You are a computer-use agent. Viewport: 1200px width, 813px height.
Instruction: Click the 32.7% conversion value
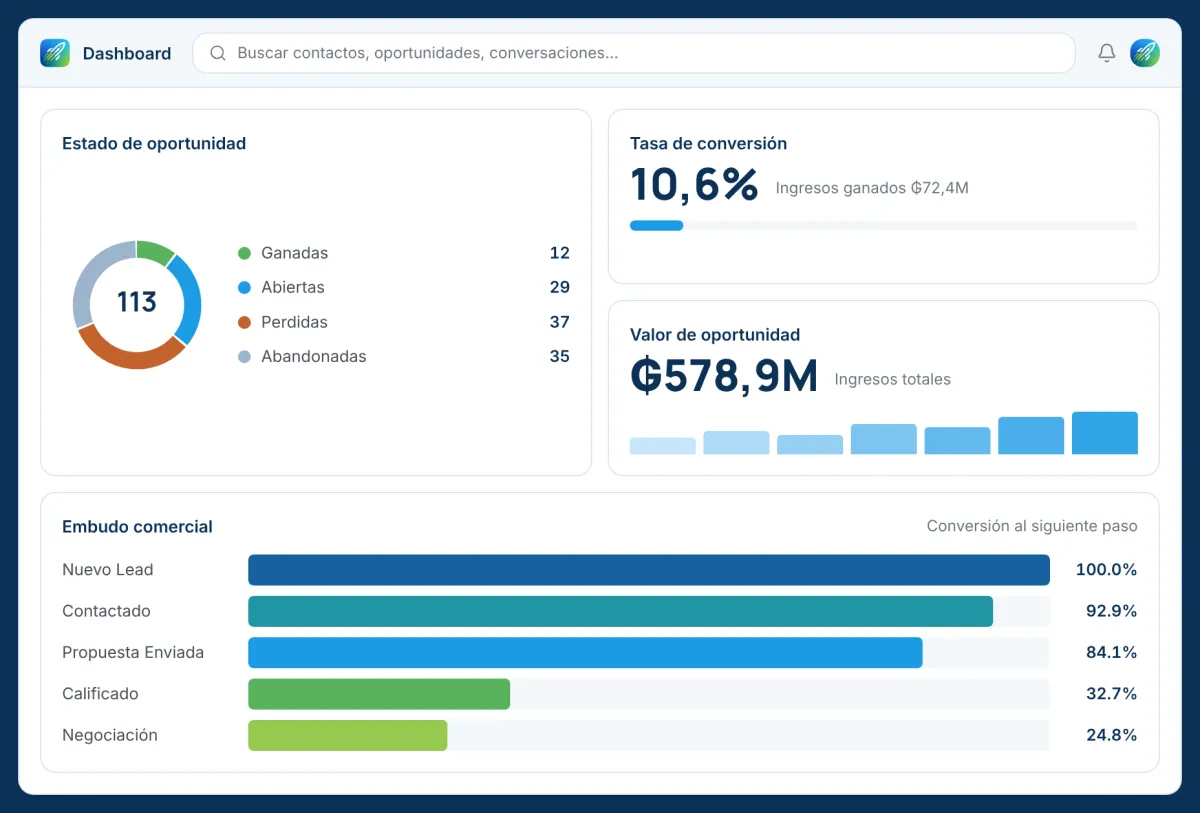[1112, 694]
